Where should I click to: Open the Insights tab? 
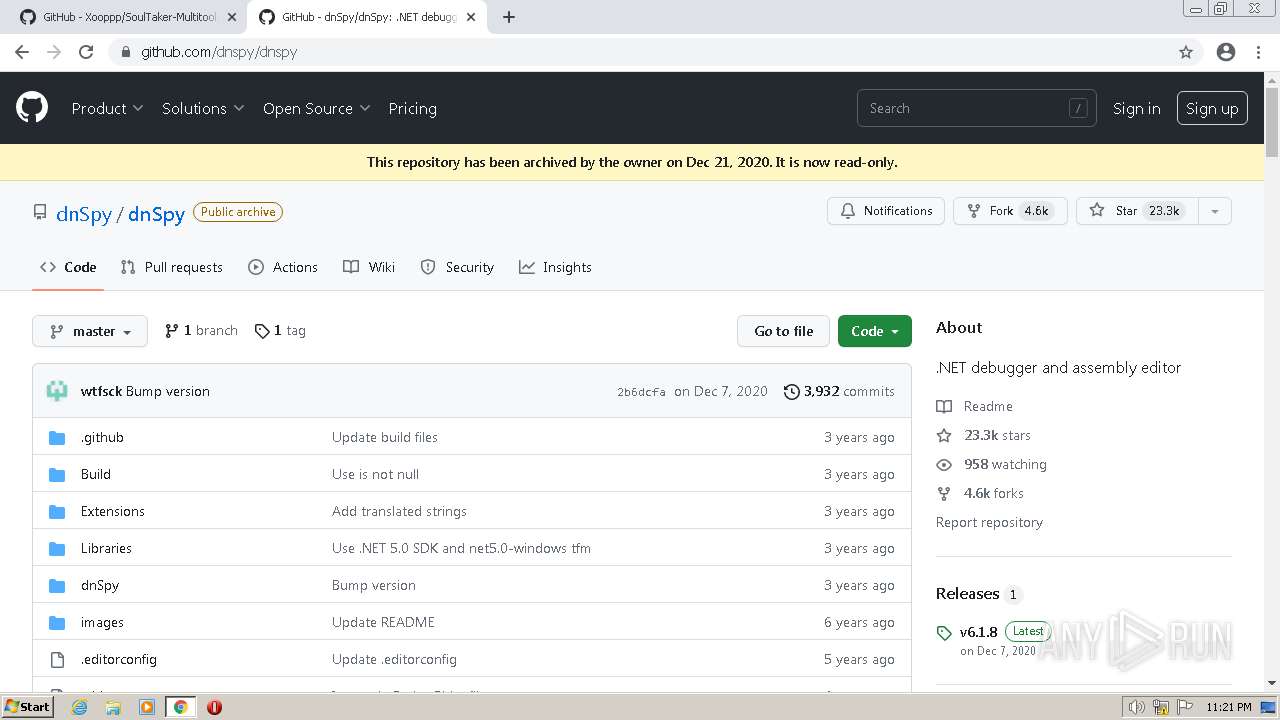[x=555, y=267]
